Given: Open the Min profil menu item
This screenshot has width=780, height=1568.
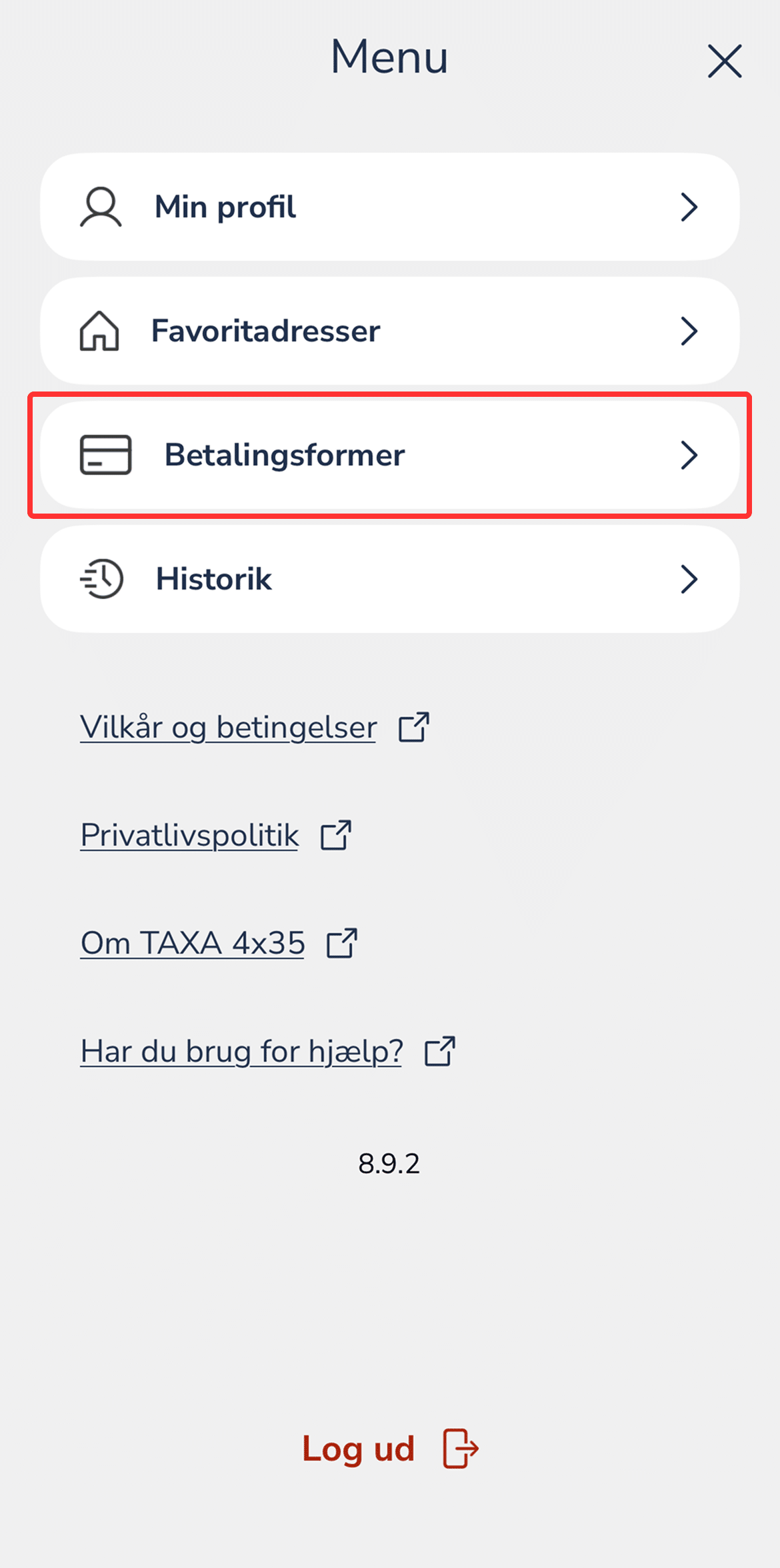Looking at the screenshot, I should coord(225,207).
